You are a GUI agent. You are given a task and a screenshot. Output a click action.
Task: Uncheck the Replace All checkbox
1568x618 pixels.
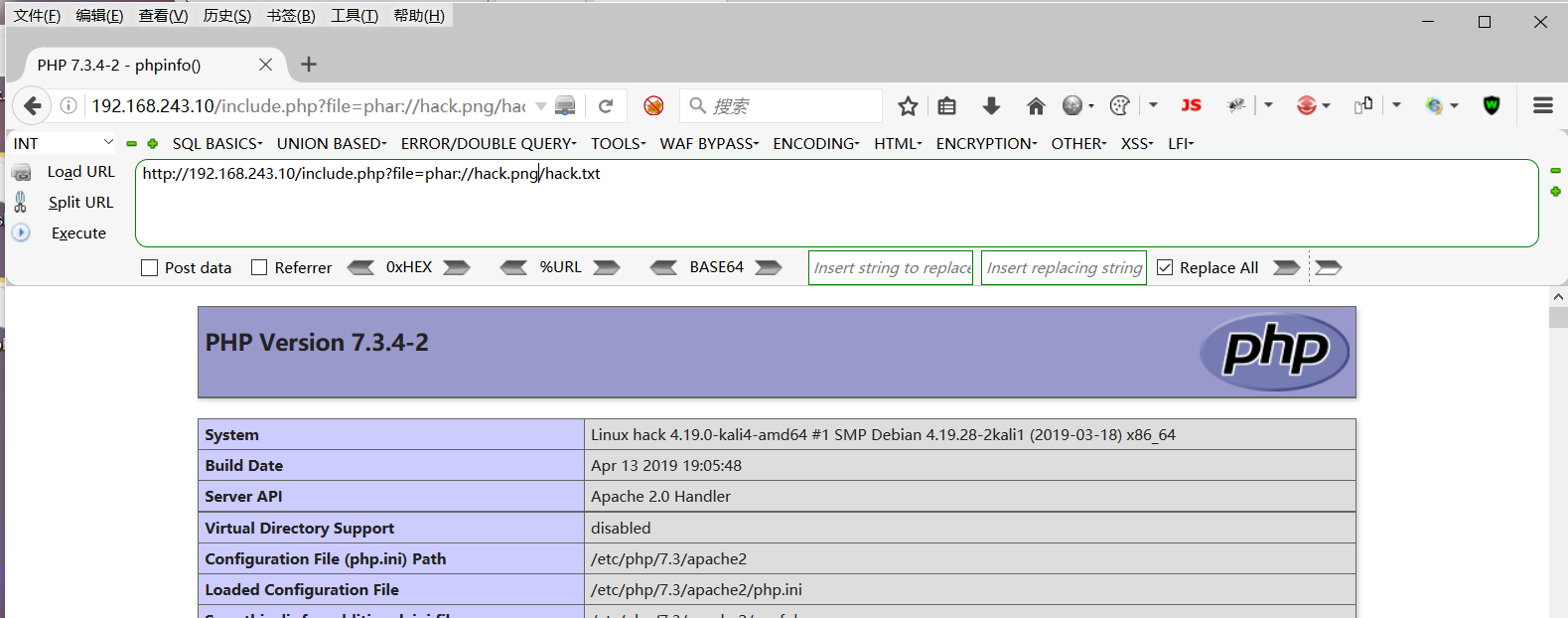1166,267
